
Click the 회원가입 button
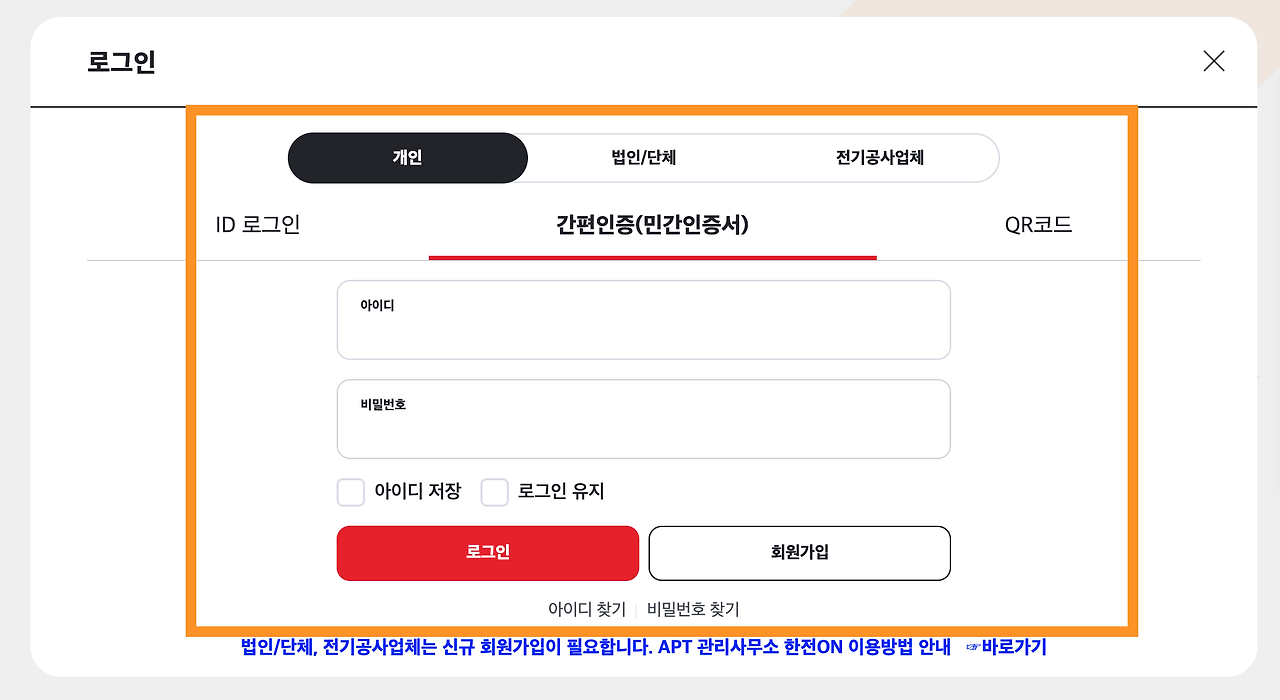pyautogui.click(x=799, y=553)
